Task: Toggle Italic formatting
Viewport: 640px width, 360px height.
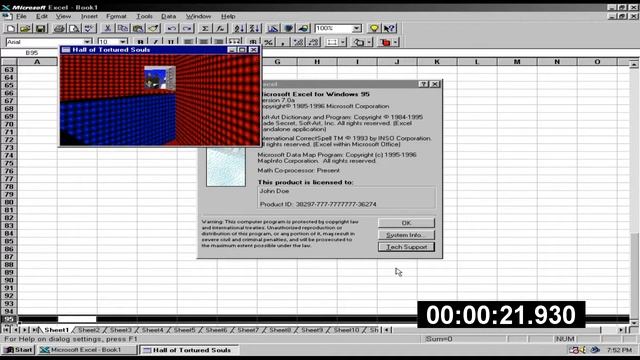Action: pos(155,42)
